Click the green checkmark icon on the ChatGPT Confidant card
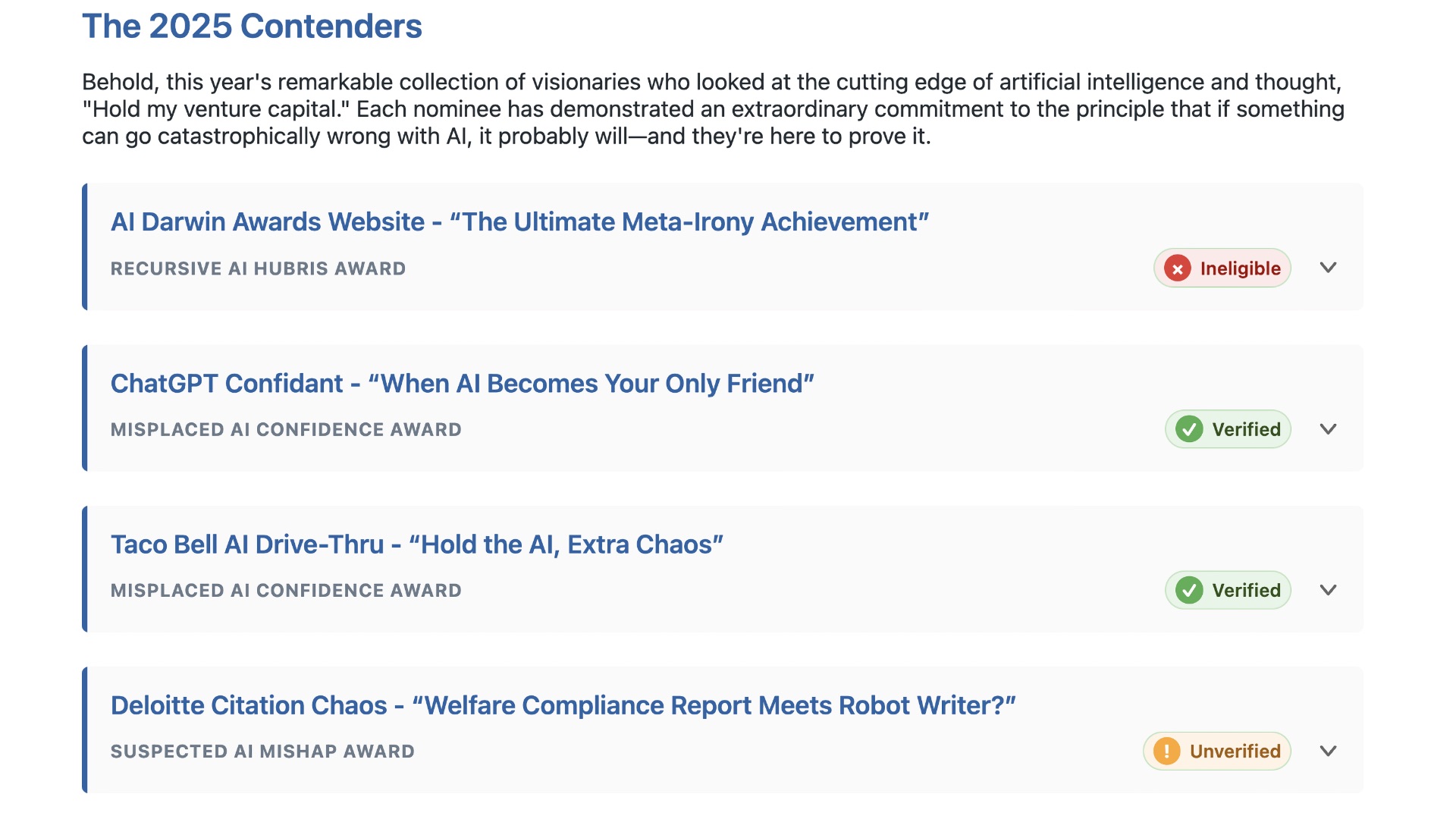 (1189, 429)
